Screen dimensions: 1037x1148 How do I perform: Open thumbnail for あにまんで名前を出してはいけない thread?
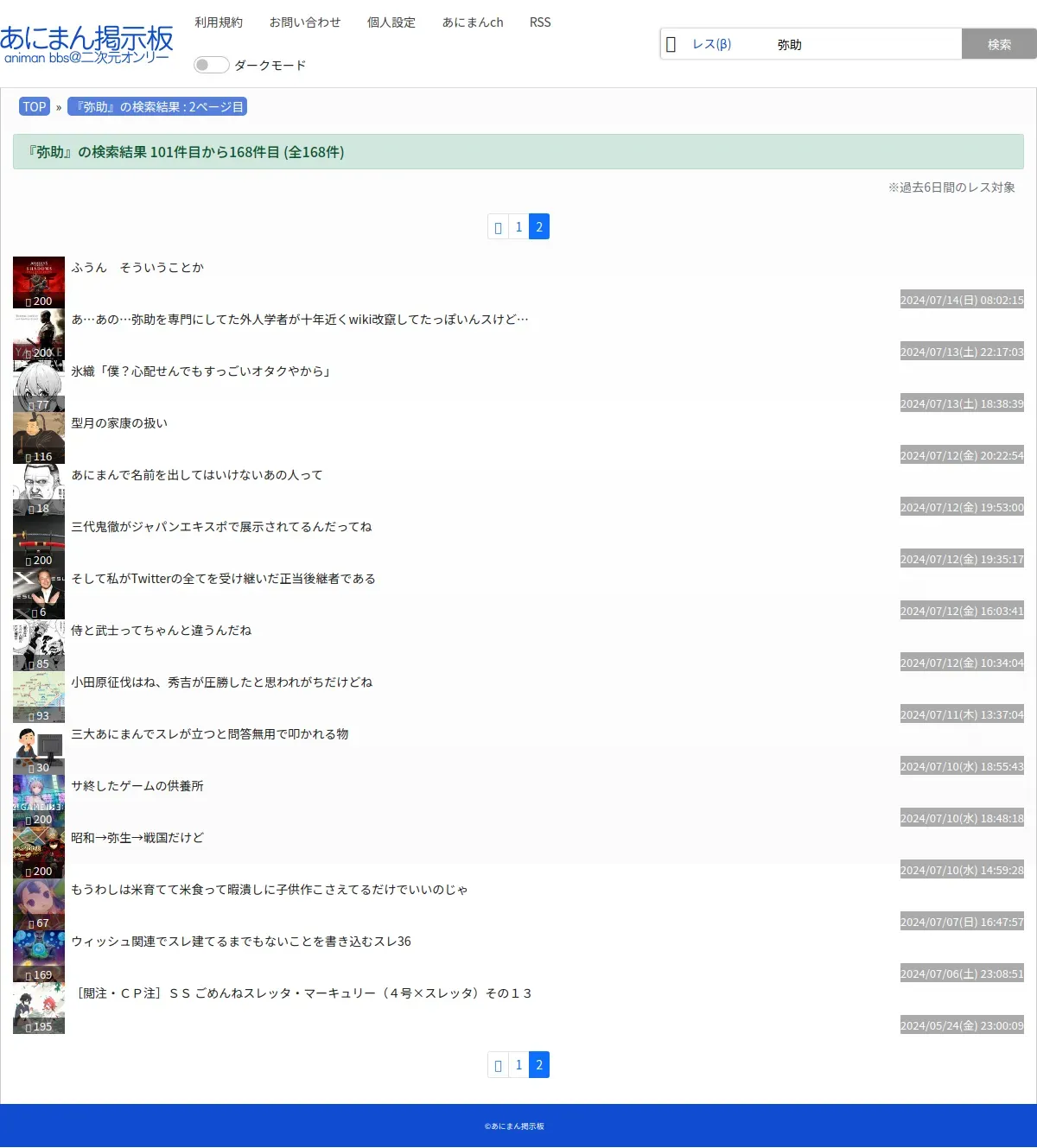[x=39, y=490]
